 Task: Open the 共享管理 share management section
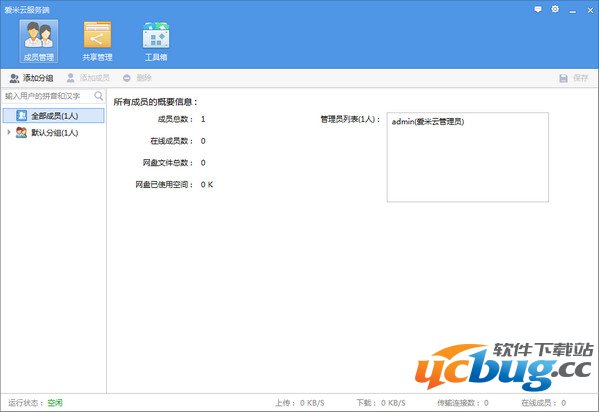point(97,41)
